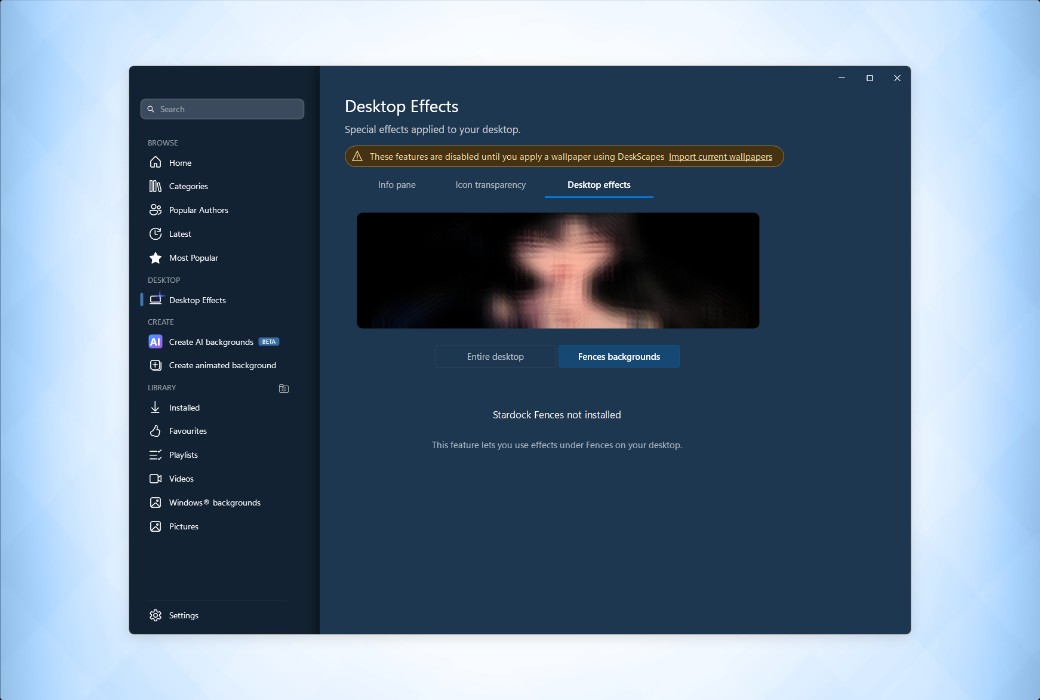Click the Favourites thumbs-up icon
1040x700 pixels.
coord(155,431)
